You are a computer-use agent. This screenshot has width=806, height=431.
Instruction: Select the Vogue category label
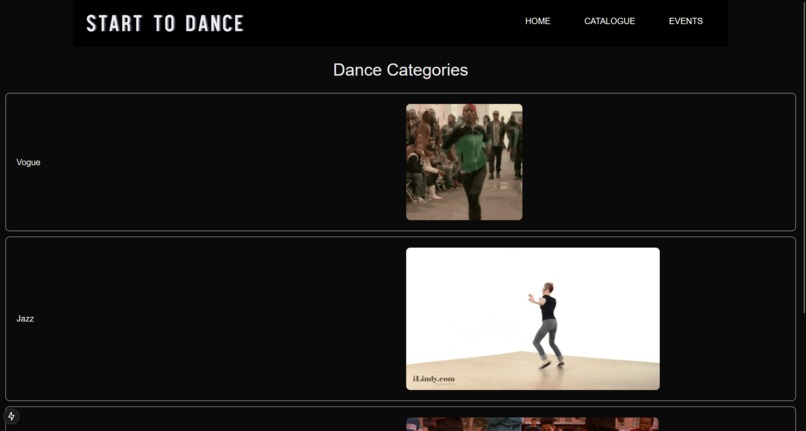click(x=28, y=163)
